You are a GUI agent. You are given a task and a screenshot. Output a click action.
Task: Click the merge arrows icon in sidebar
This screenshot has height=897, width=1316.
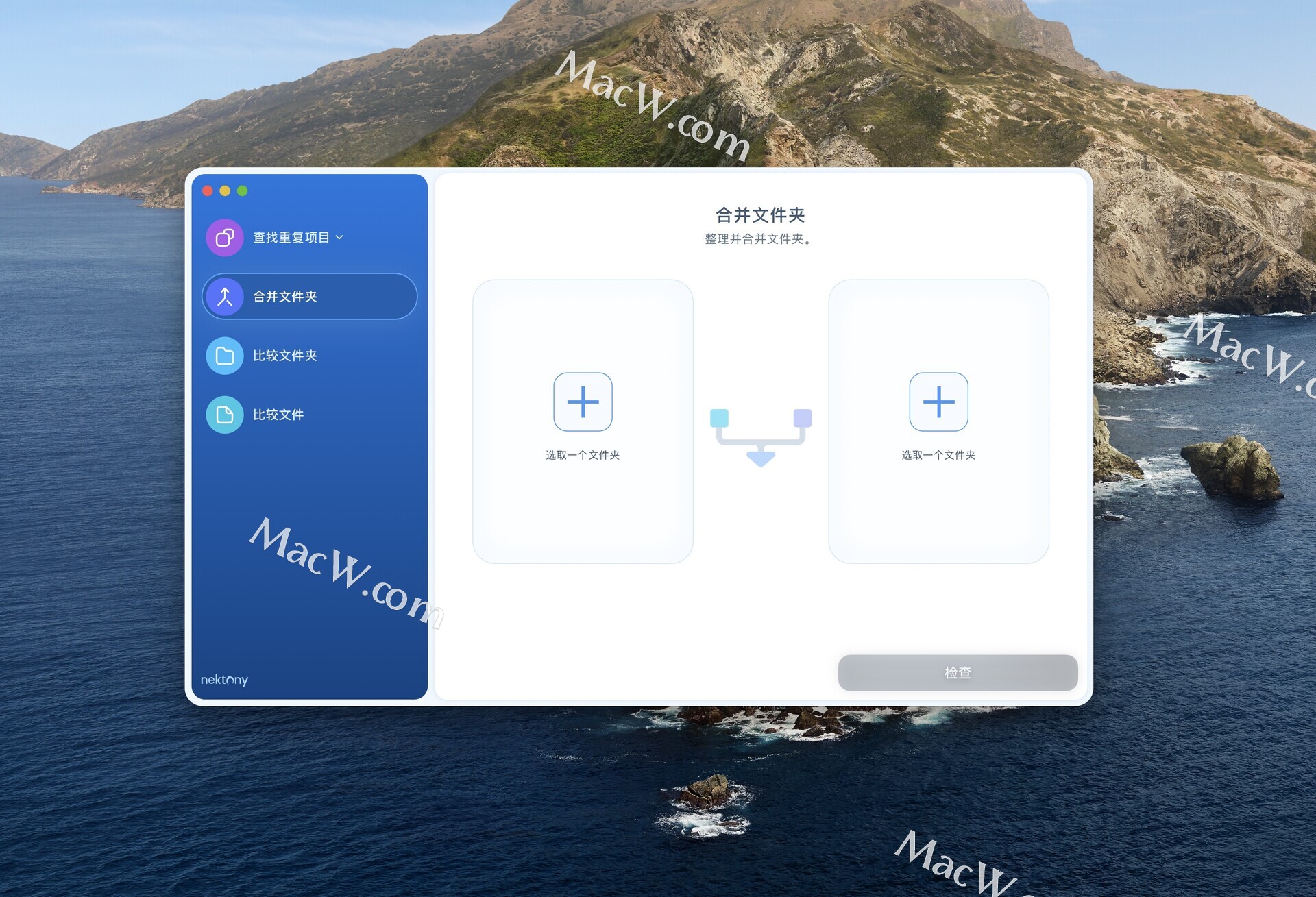coord(224,297)
